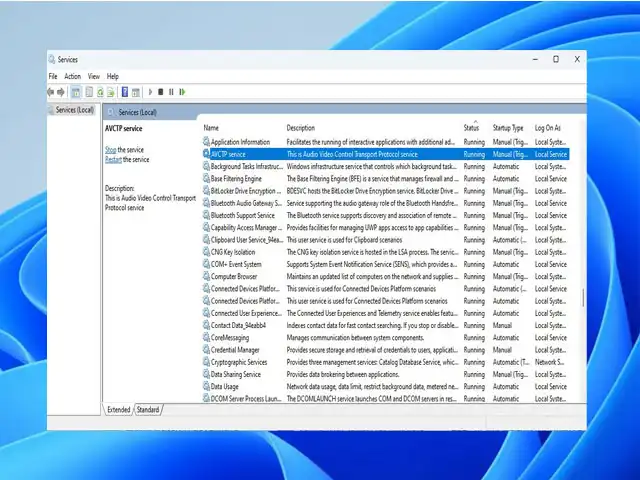Image resolution: width=640 pixels, height=480 pixels.
Task: Select the Contact Data_94eabb4 service row
Action: (386, 325)
